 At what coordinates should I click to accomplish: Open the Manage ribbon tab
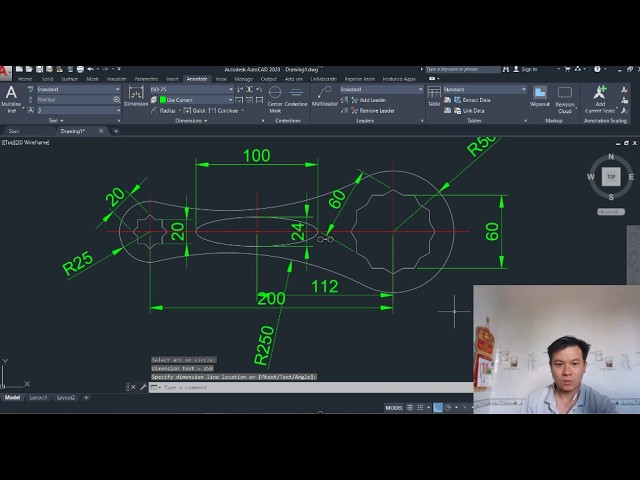pos(244,79)
